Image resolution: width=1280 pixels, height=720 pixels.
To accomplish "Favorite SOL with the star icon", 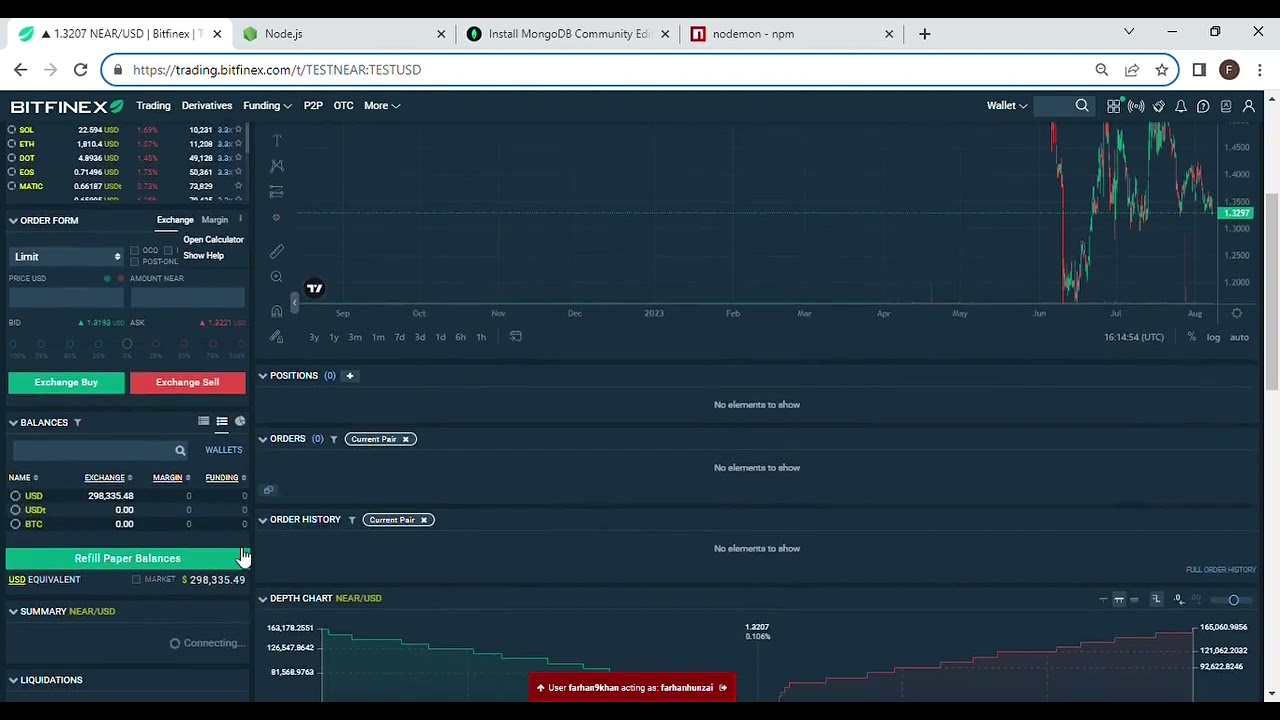I will [x=238, y=130].
